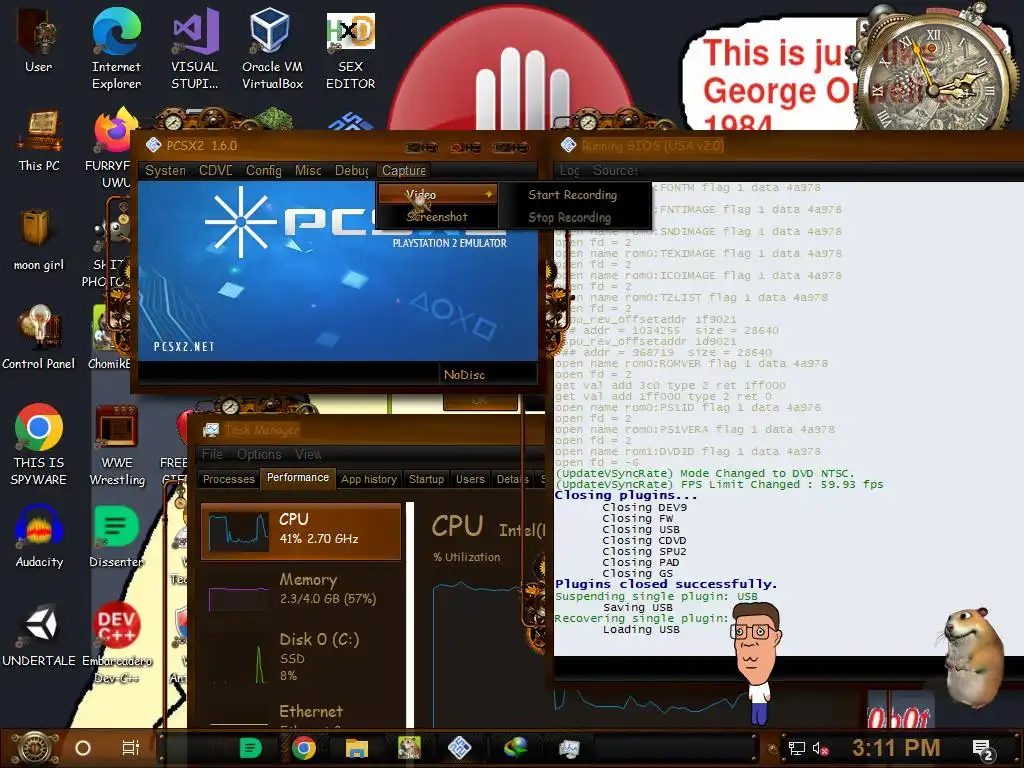Open Task View in taskbar
Image resolution: width=1024 pixels, height=768 pixels.
pyautogui.click(x=131, y=748)
